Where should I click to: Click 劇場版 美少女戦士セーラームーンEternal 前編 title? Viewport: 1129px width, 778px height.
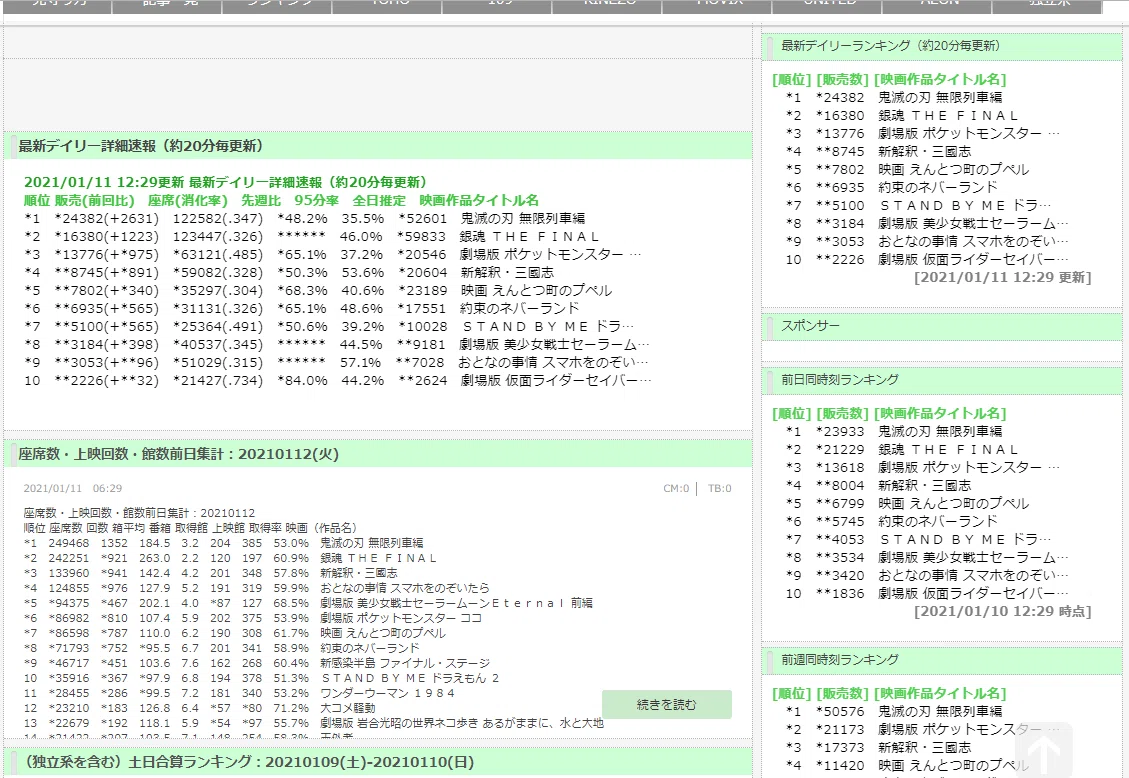(456, 604)
